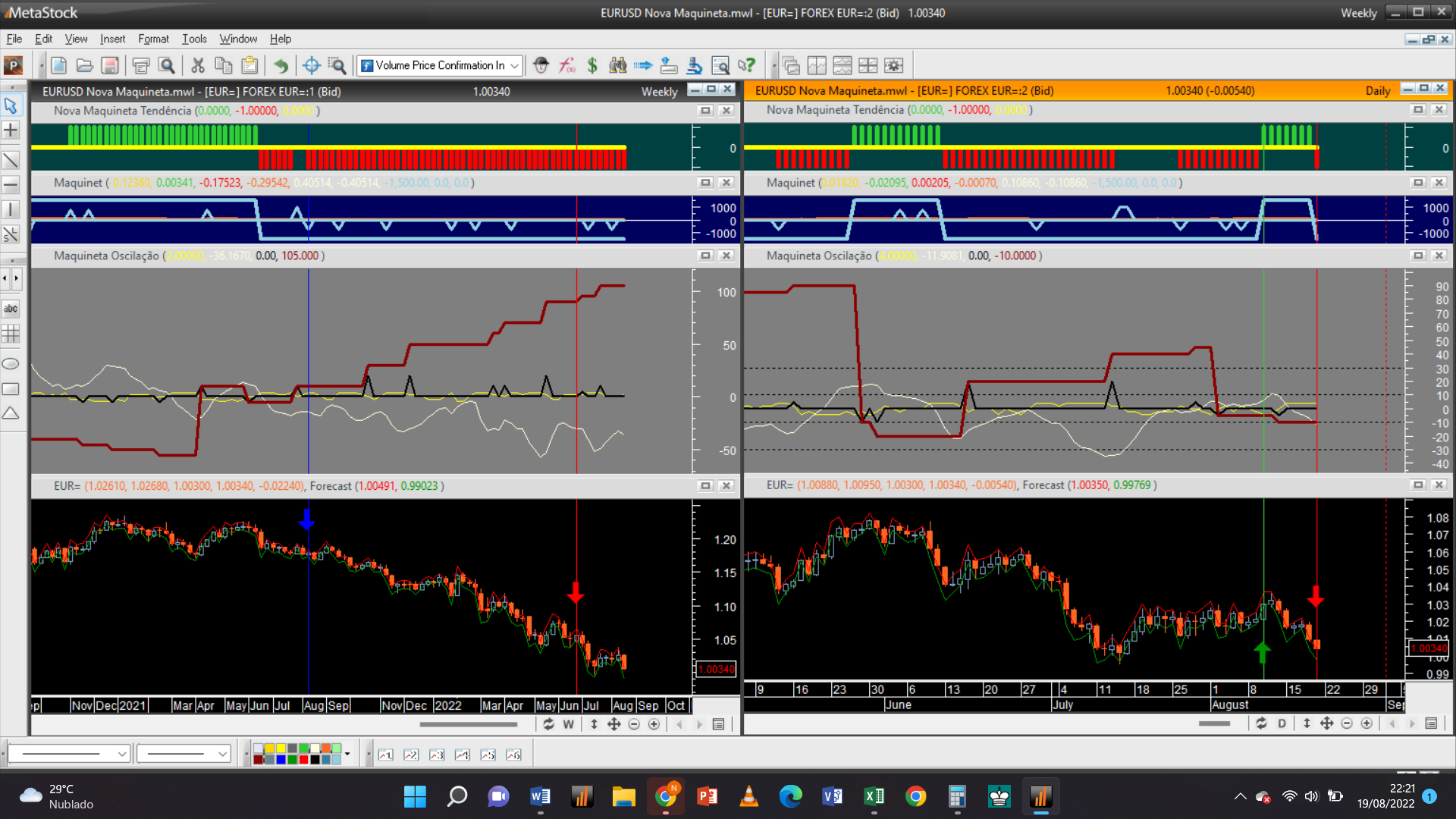
Task: Toggle weekly periodicity W button
Action: 569,724
